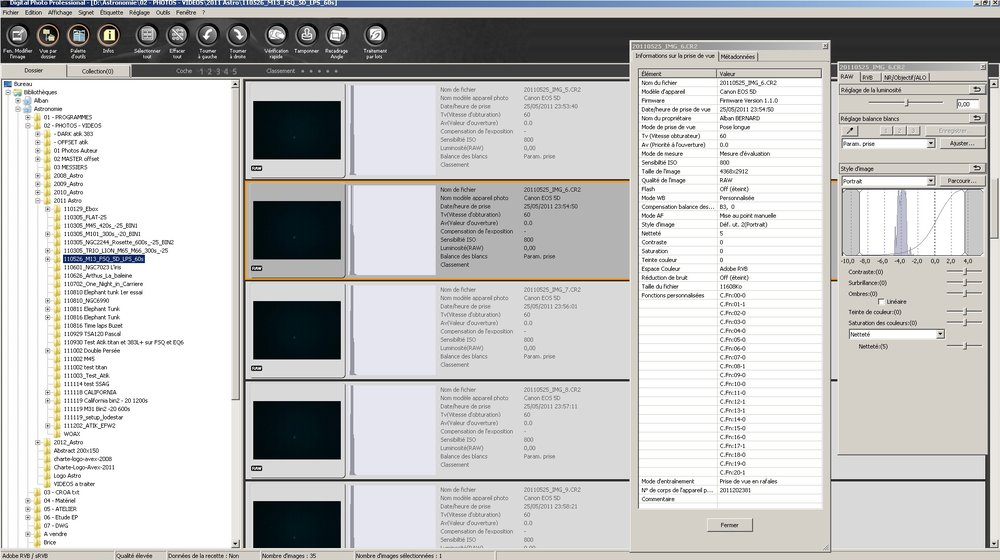Expand the 111118 CALIFORNIA folder
1000x560 pixels.
(x=47, y=392)
